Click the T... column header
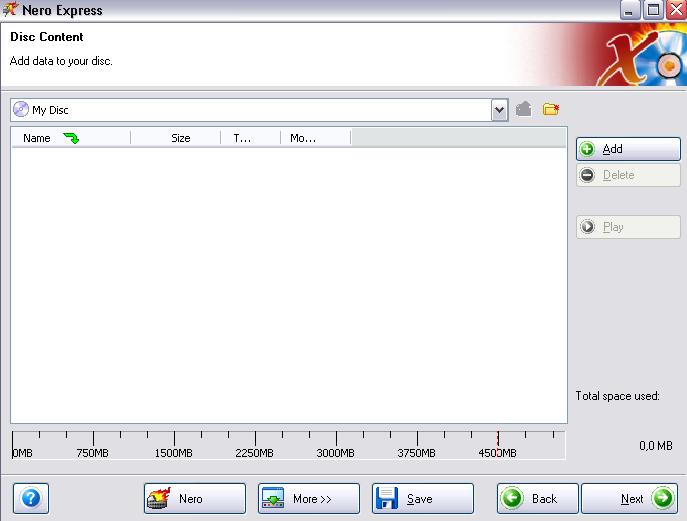The width and height of the screenshot is (687, 521). point(250,138)
